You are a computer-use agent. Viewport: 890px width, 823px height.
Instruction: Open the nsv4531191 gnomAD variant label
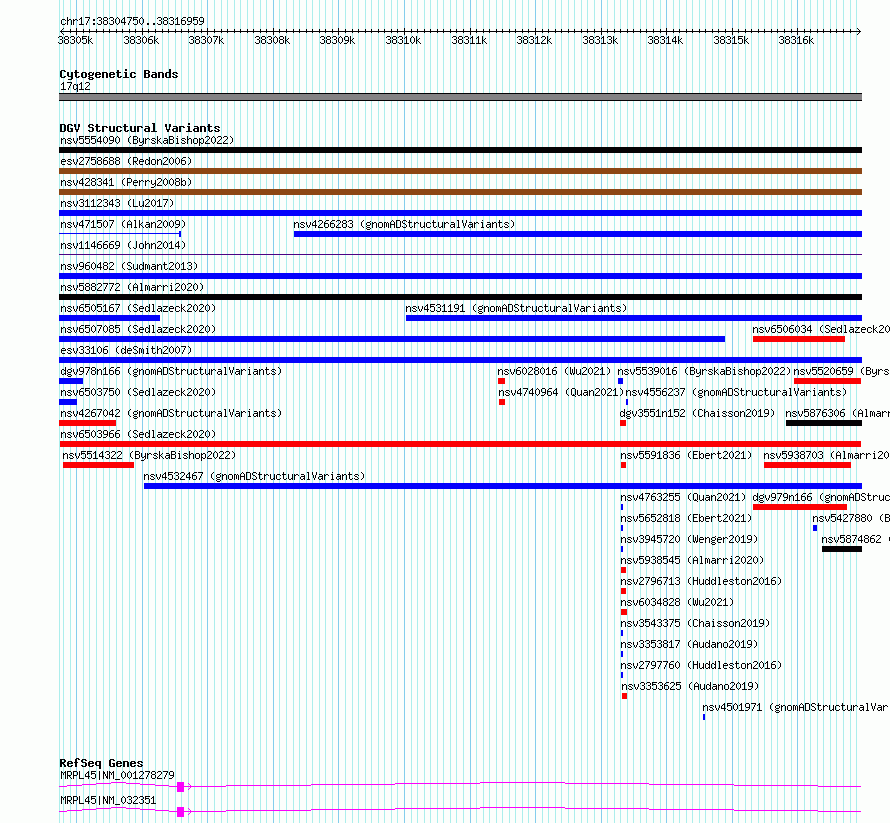coord(516,308)
